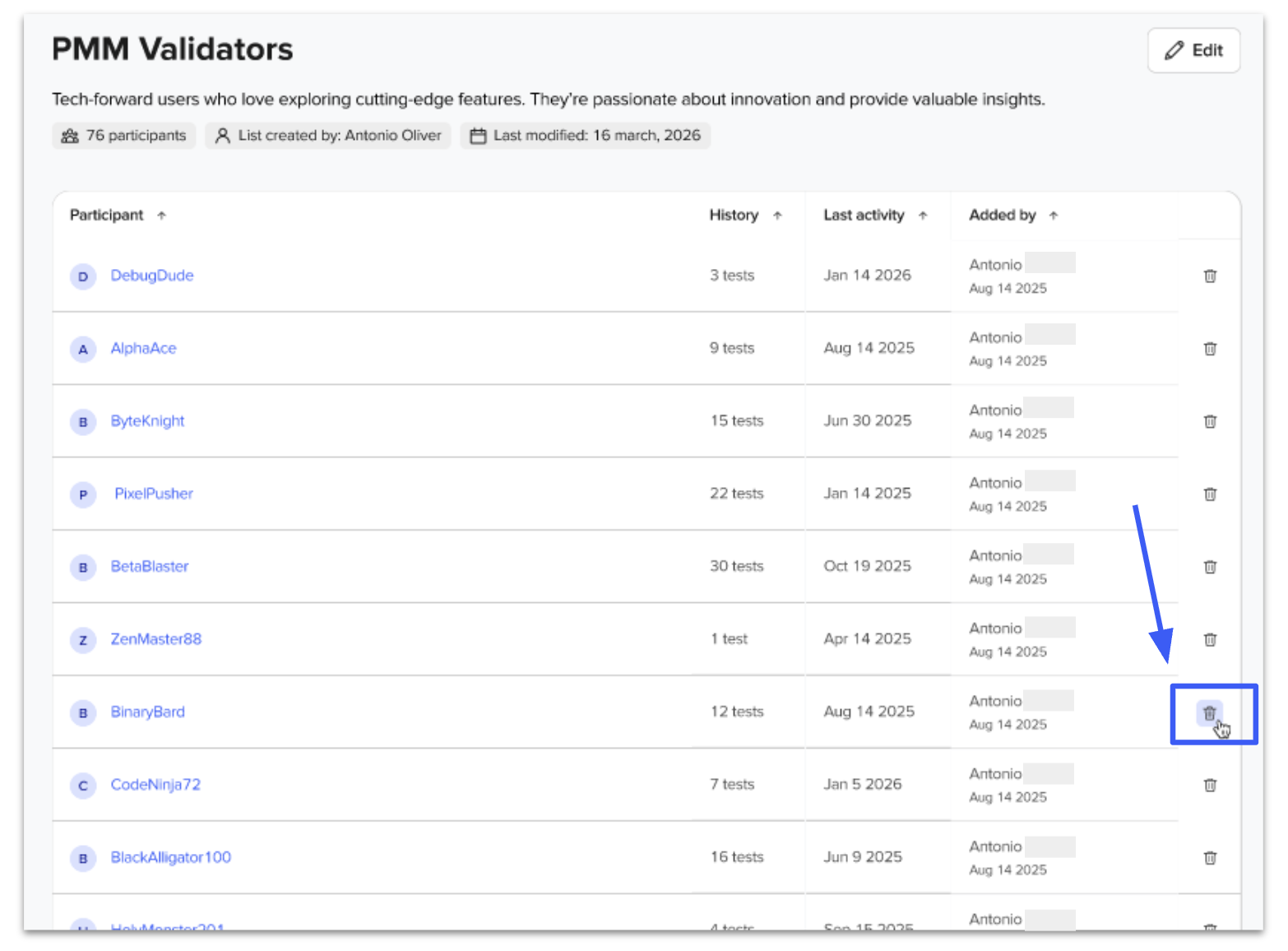The image size is (1288, 951).
Task: Click BlackAlligator100's B avatar badge
Action: (83, 858)
